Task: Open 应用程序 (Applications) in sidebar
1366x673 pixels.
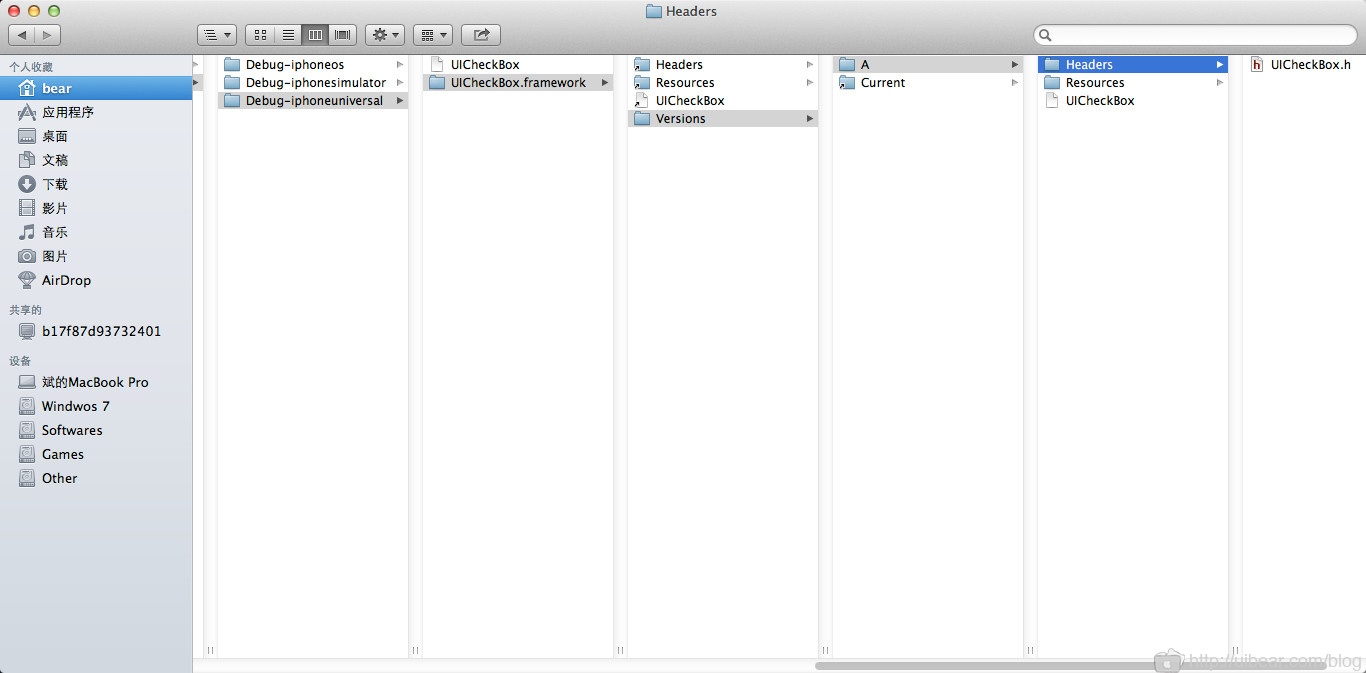Action: pos(67,112)
